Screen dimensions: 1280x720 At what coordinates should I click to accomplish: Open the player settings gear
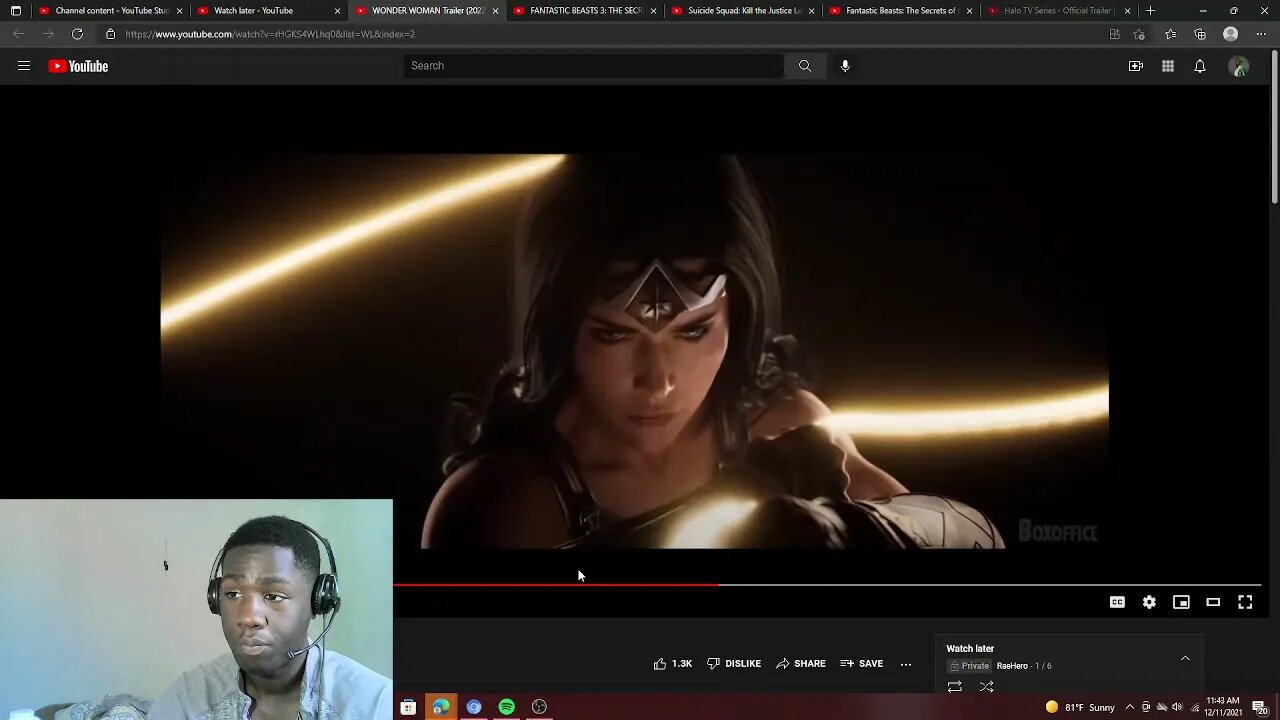click(1149, 602)
